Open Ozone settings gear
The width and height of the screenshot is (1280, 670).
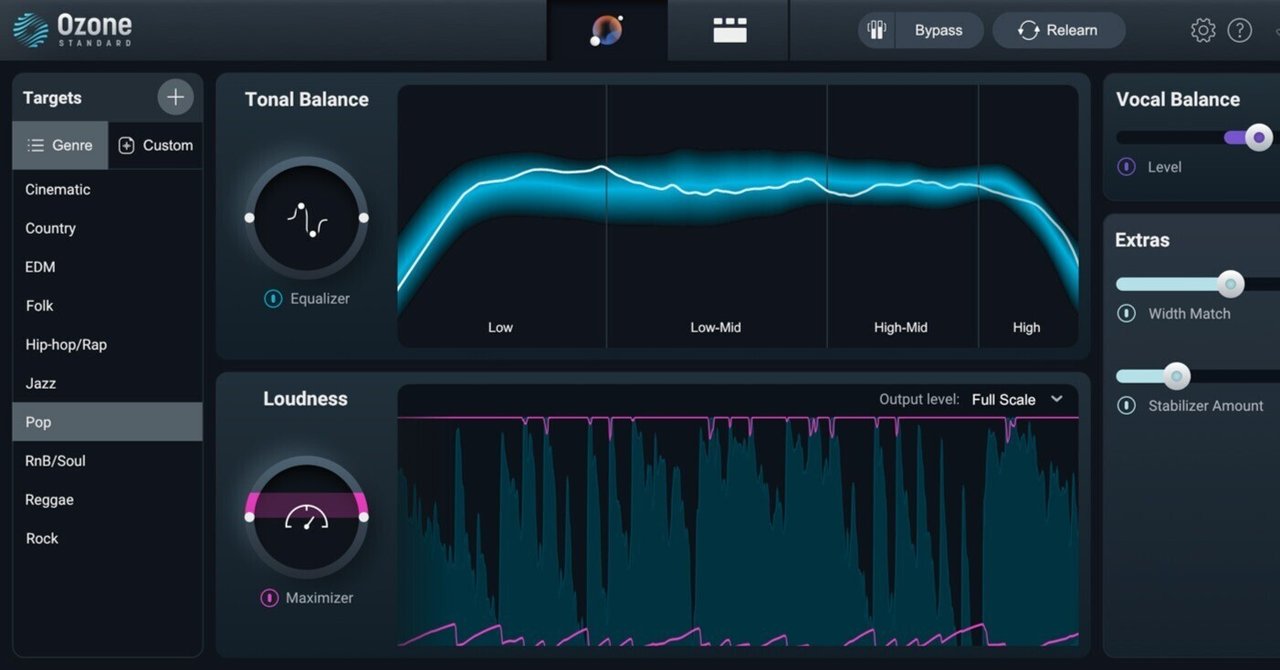[1203, 30]
